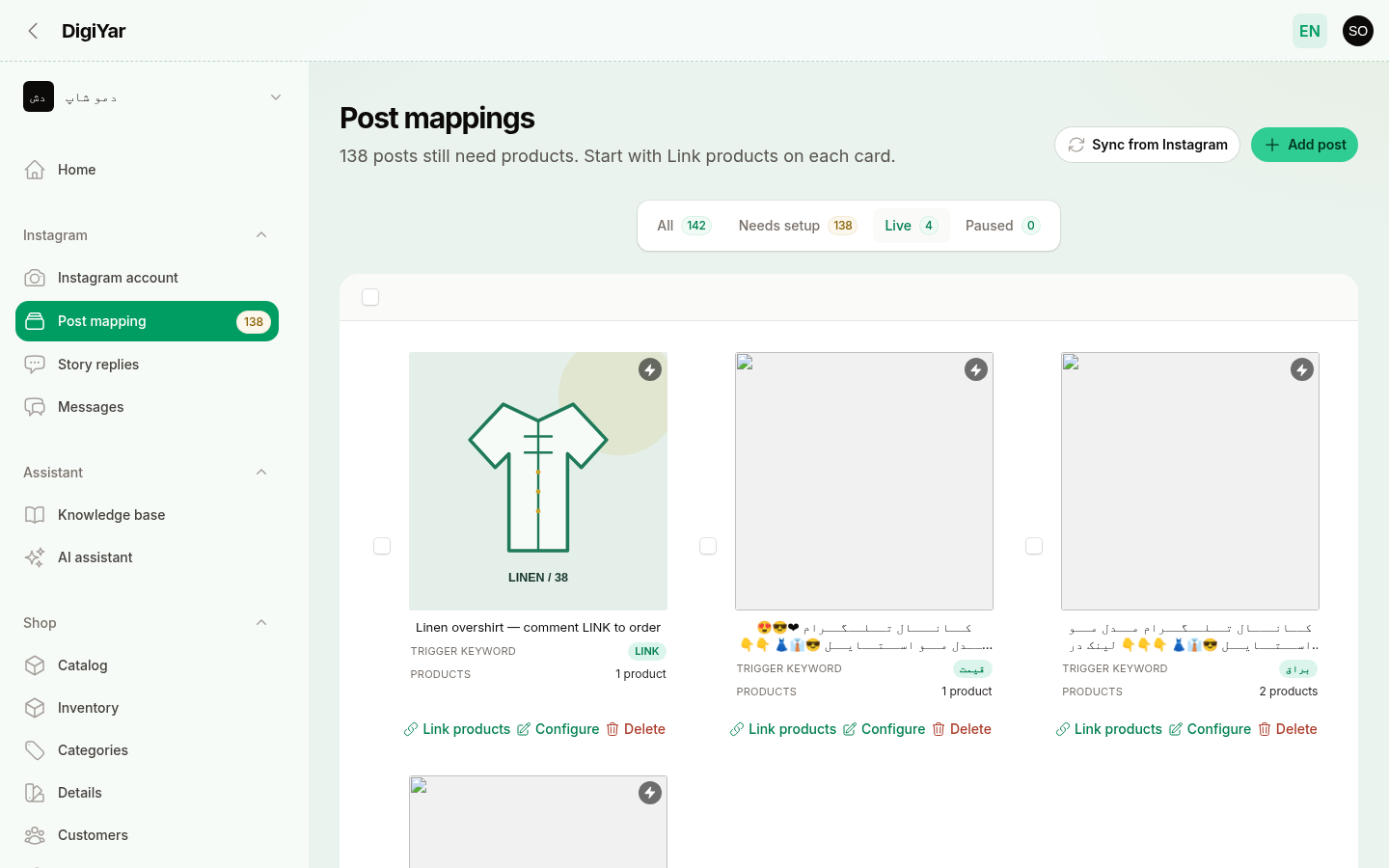Go back using the arrow beside DigiYar
Image resolution: width=1389 pixels, height=868 pixels.
(34, 31)
